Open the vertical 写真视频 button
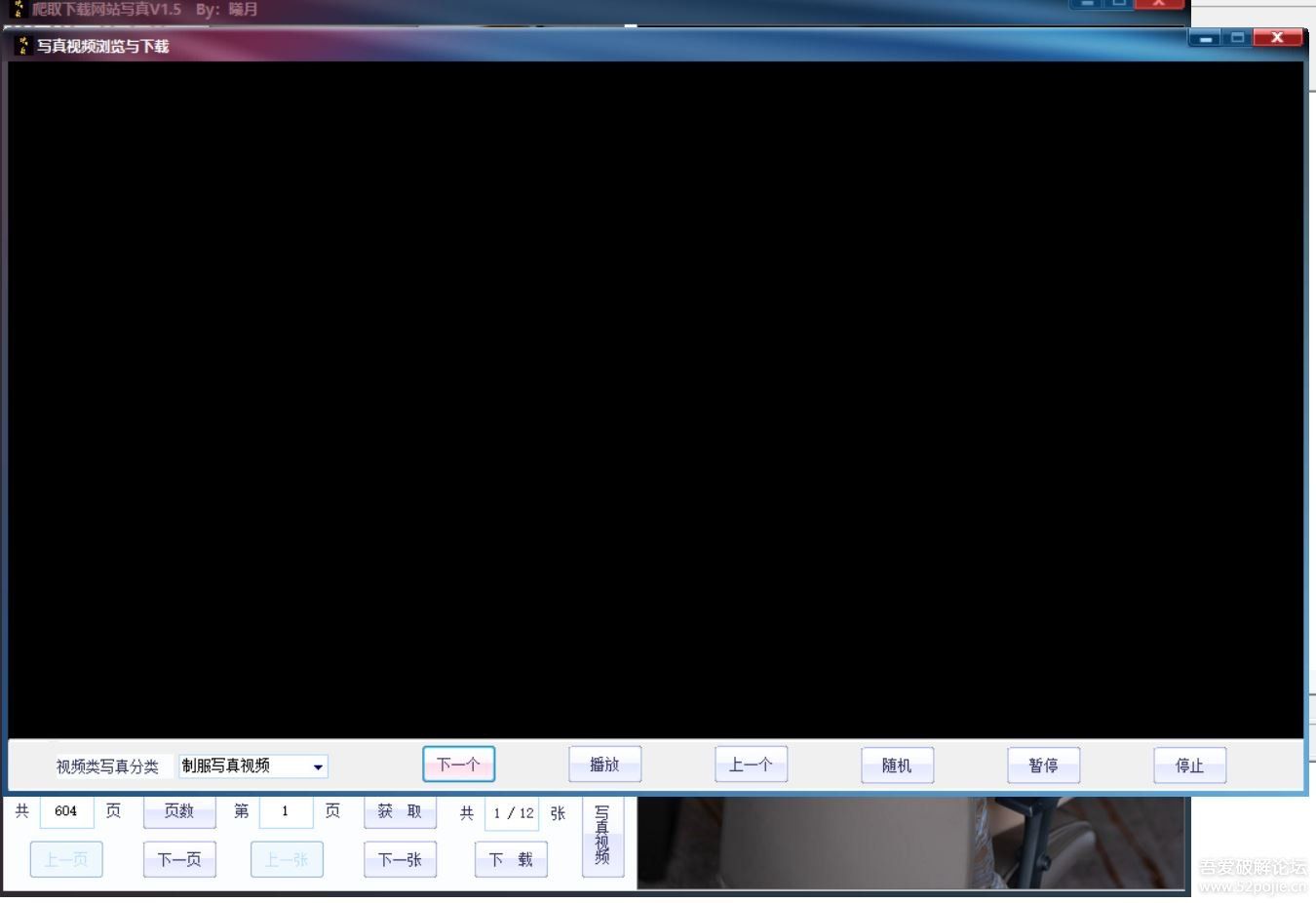This screenshot has height=903, width=1316. point(602,836)
